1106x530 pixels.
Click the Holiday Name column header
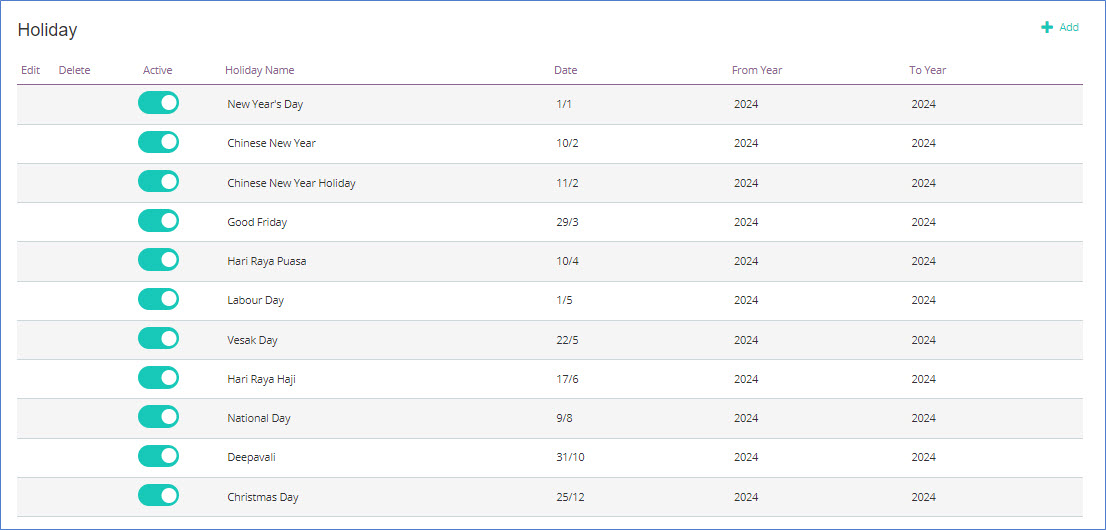pyautogui.click(x=259, y=70)
